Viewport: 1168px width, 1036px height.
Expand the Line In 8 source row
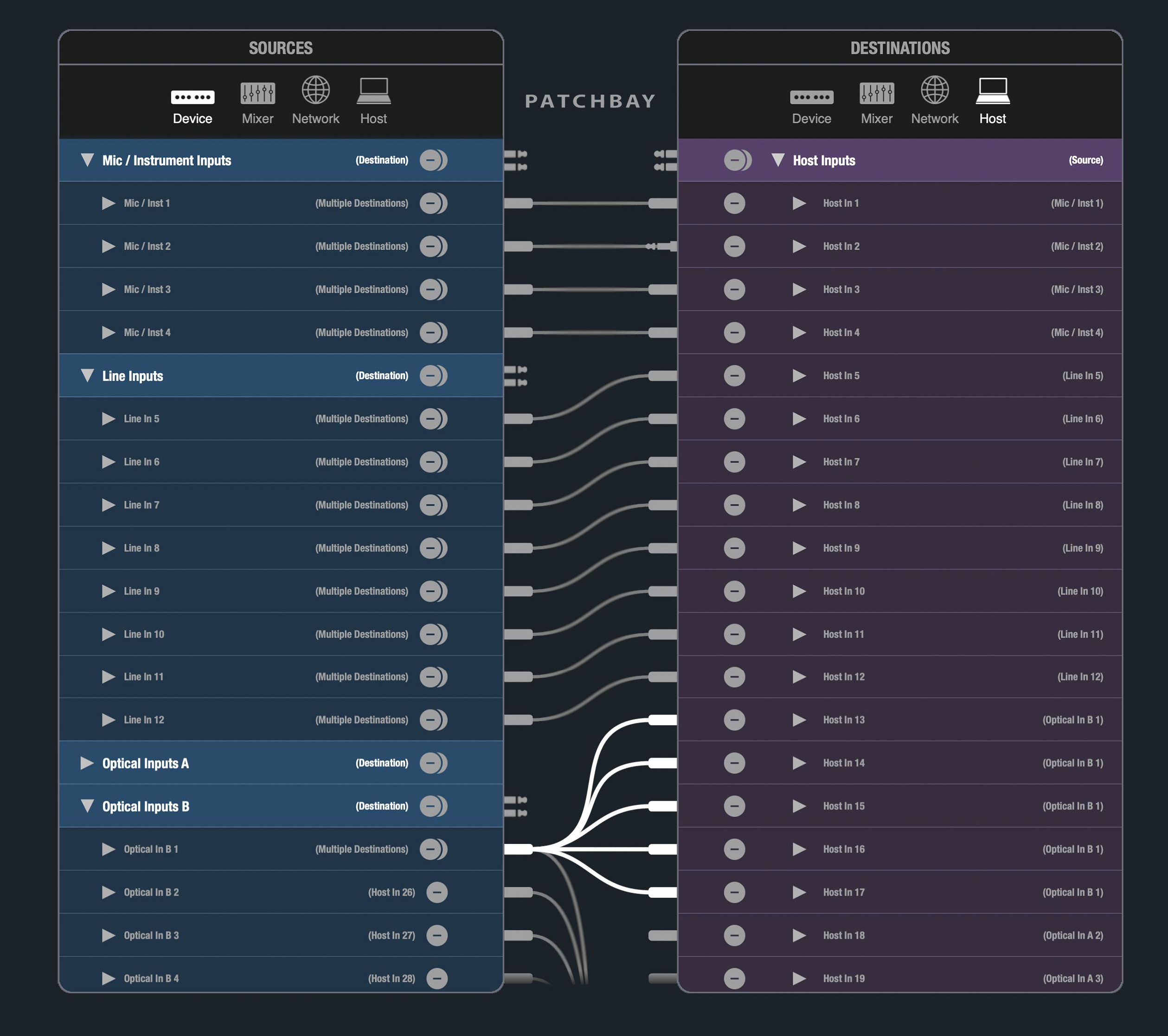point(109,548)
